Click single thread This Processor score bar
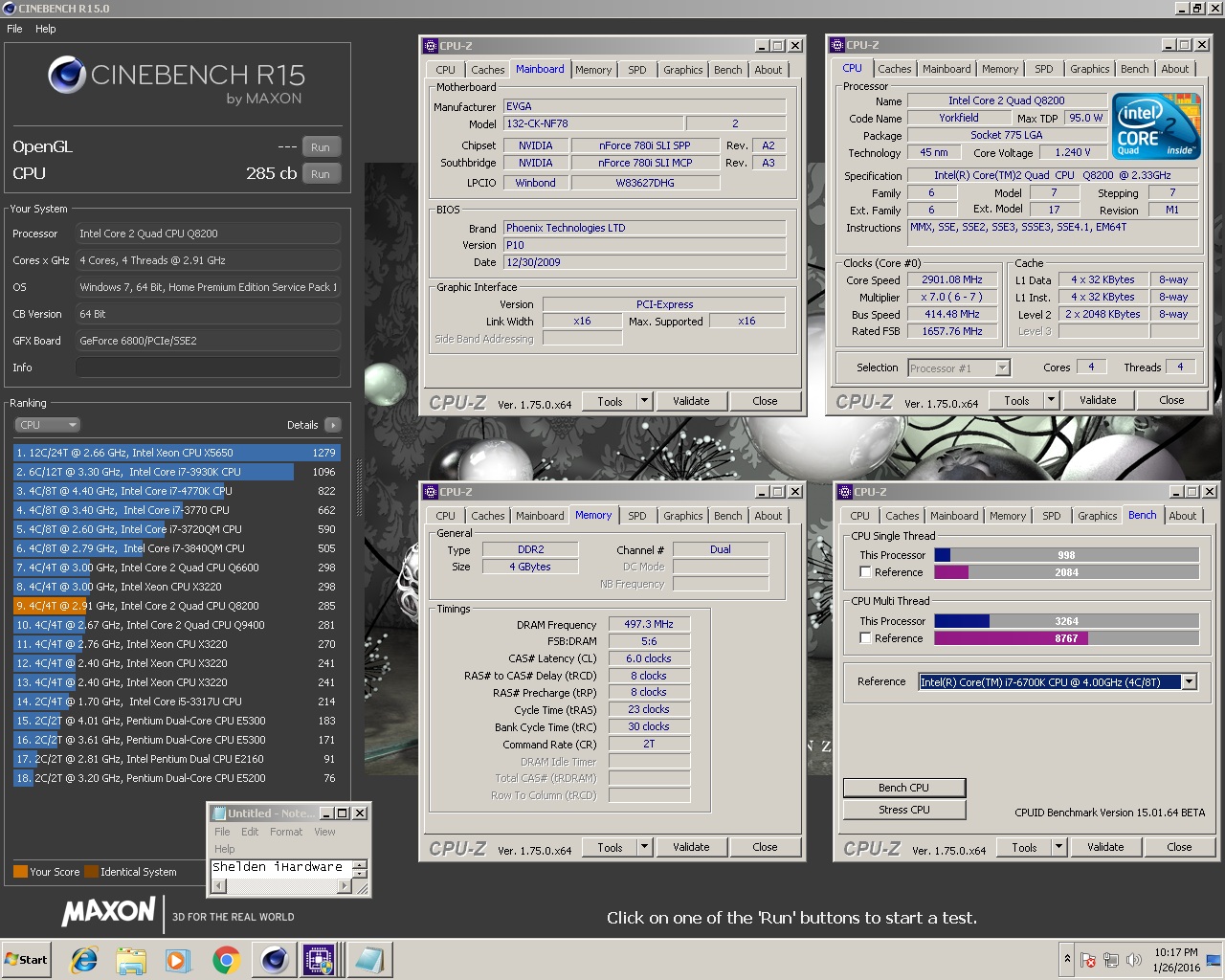 pyautogui.click(x=1066, y=555)
